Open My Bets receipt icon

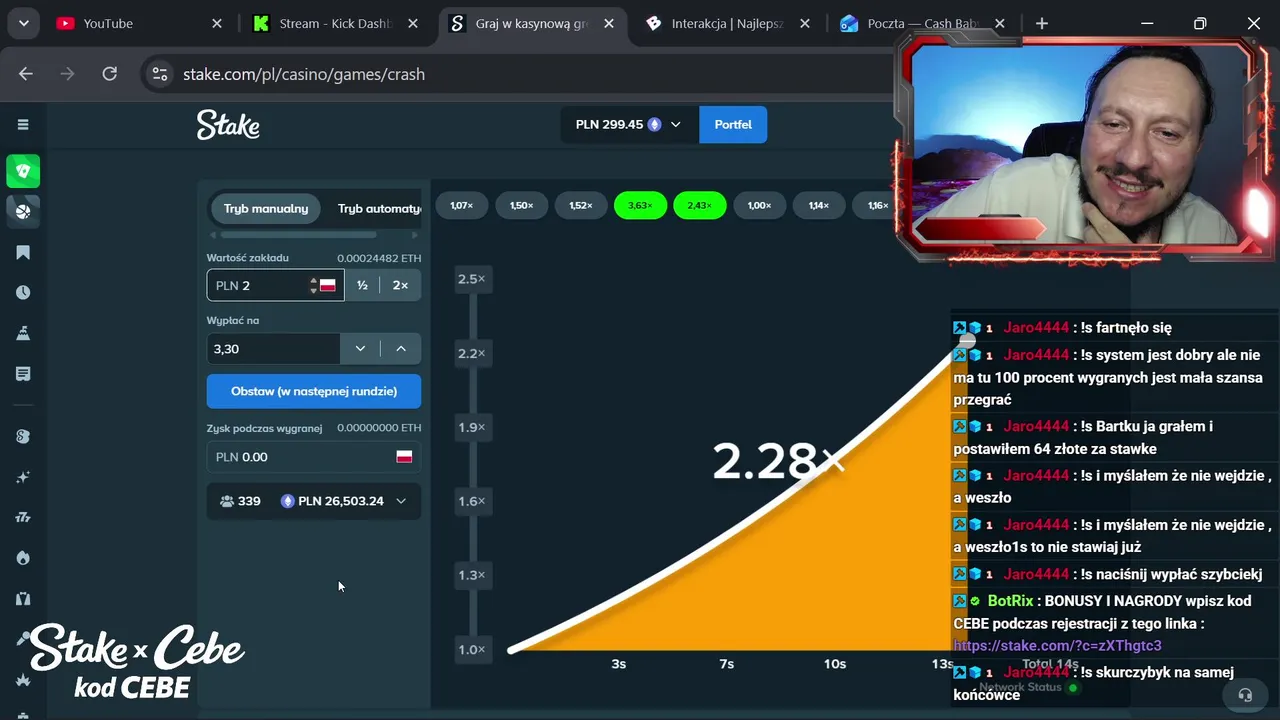[23, 374]
